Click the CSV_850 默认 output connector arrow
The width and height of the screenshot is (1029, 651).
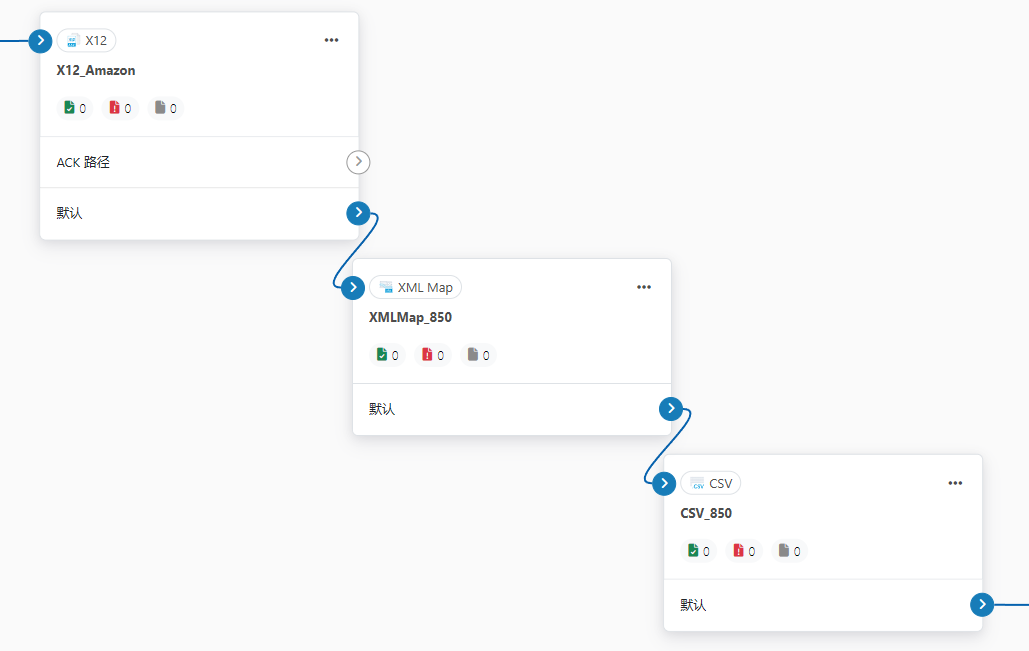(983, 604)
